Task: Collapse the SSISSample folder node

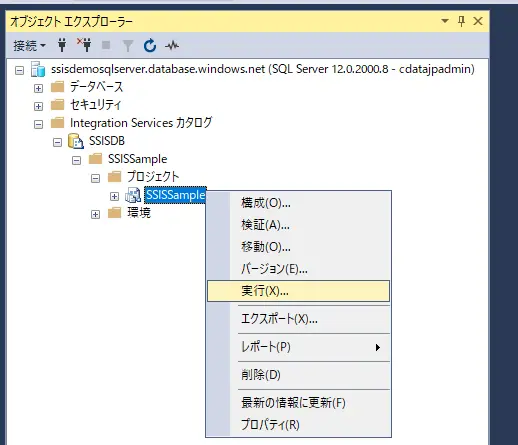Action: pyautogui.click(x=76, y=160)
